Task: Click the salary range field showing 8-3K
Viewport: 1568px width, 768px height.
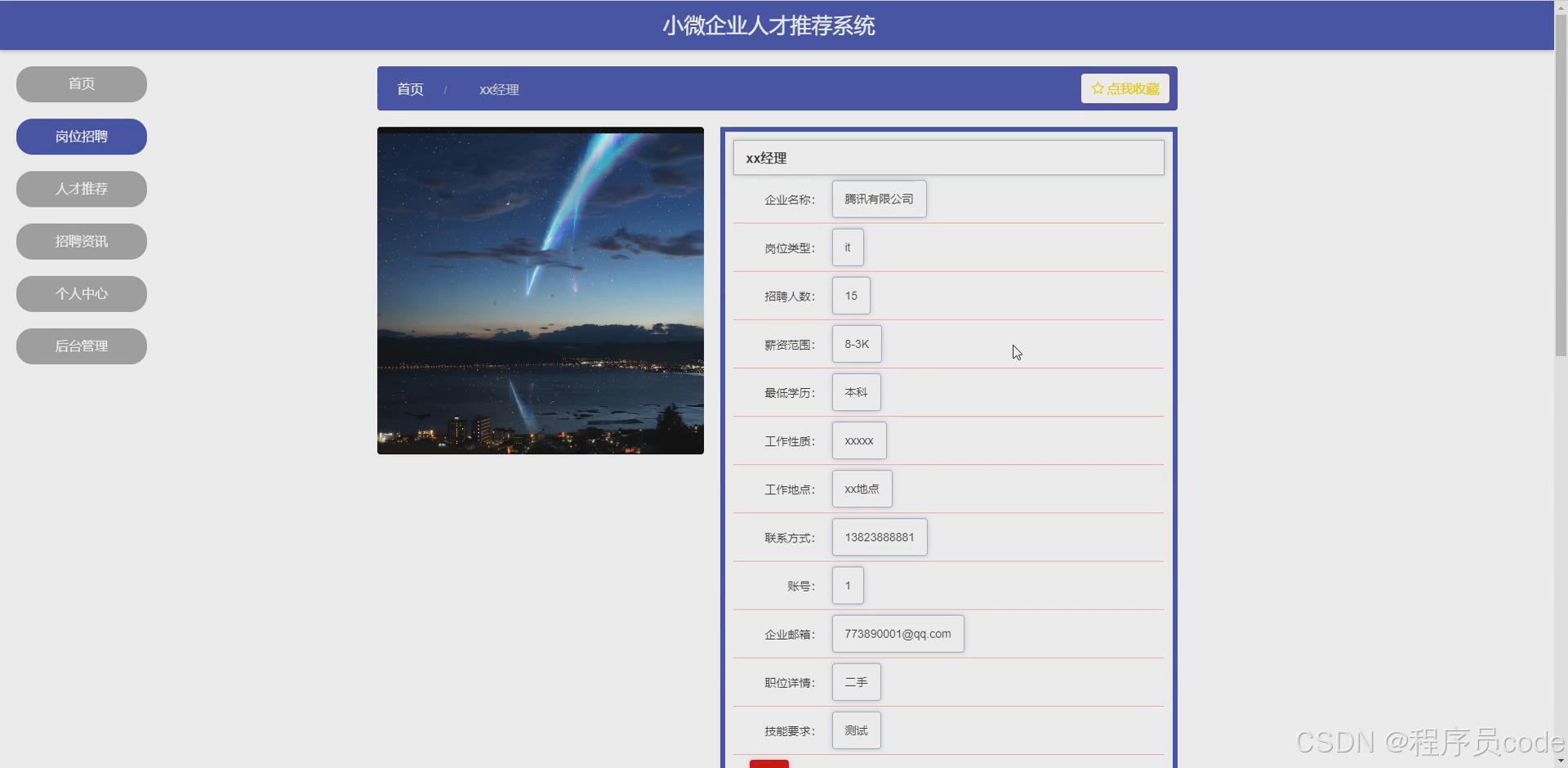Action: pyautogui.click(x=856, y=344)
